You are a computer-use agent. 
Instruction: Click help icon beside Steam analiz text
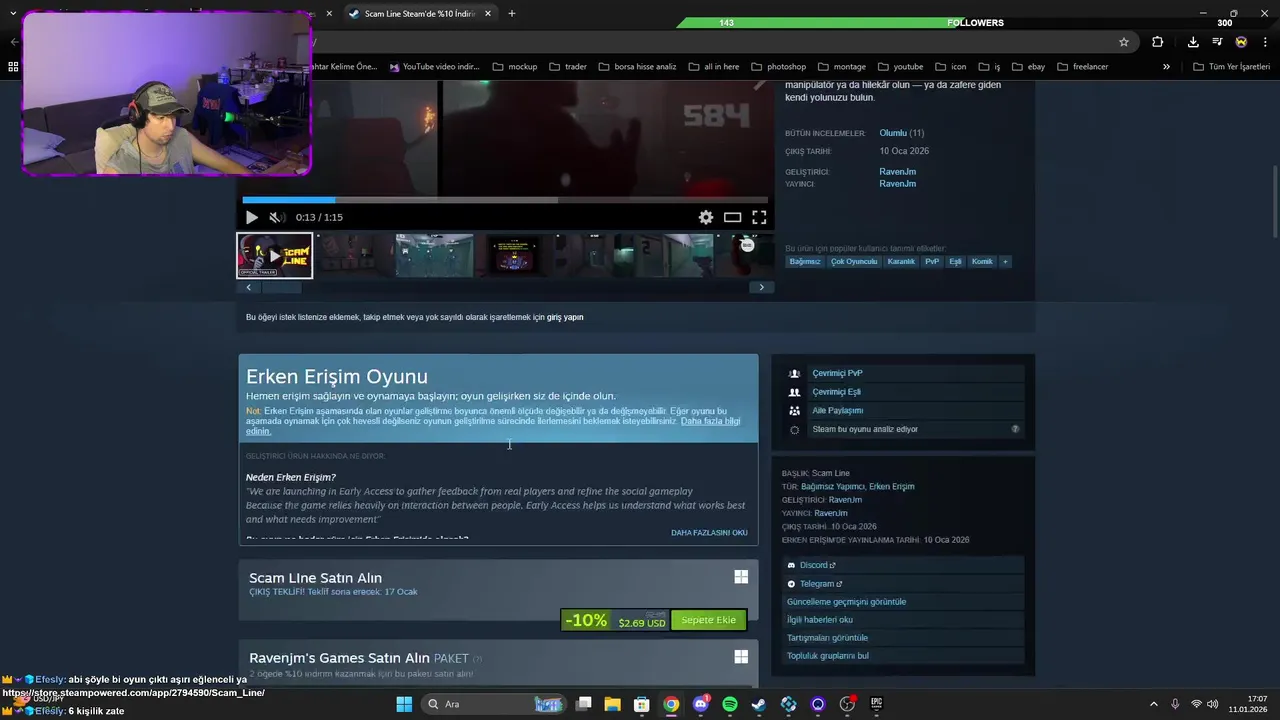(1015, 429)
